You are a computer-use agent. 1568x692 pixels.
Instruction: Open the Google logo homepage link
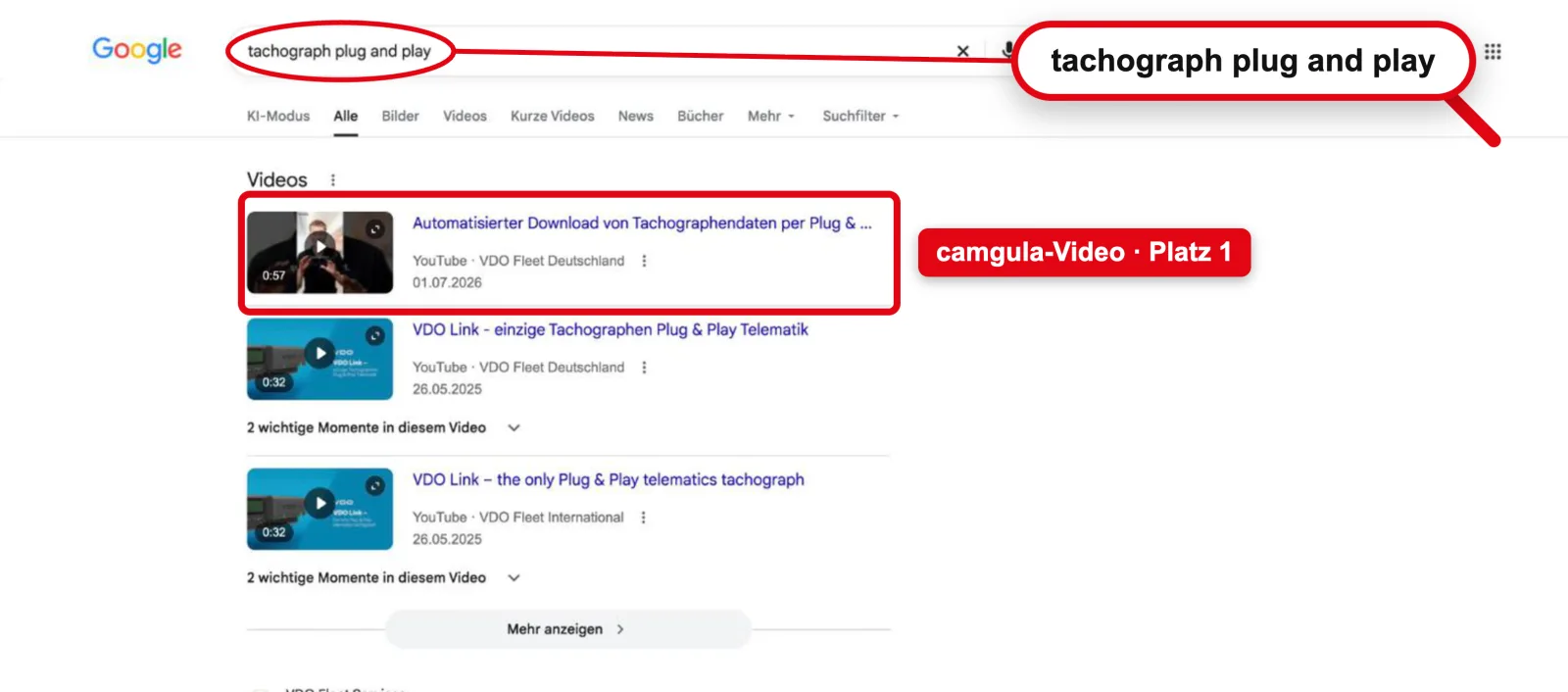coord(137,49)
